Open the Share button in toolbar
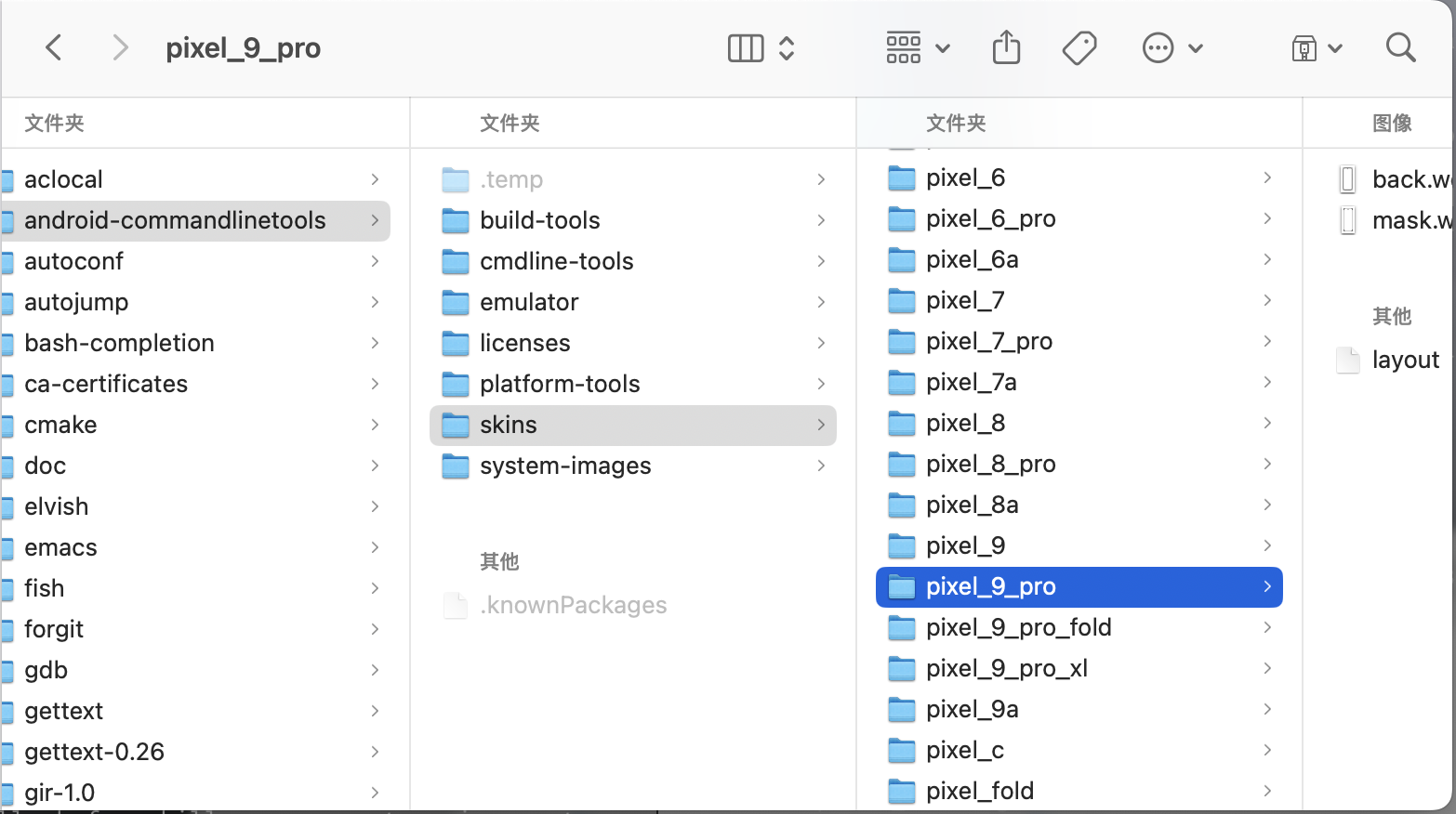Screen dimensions: 1456x814 click(1006, 47)
